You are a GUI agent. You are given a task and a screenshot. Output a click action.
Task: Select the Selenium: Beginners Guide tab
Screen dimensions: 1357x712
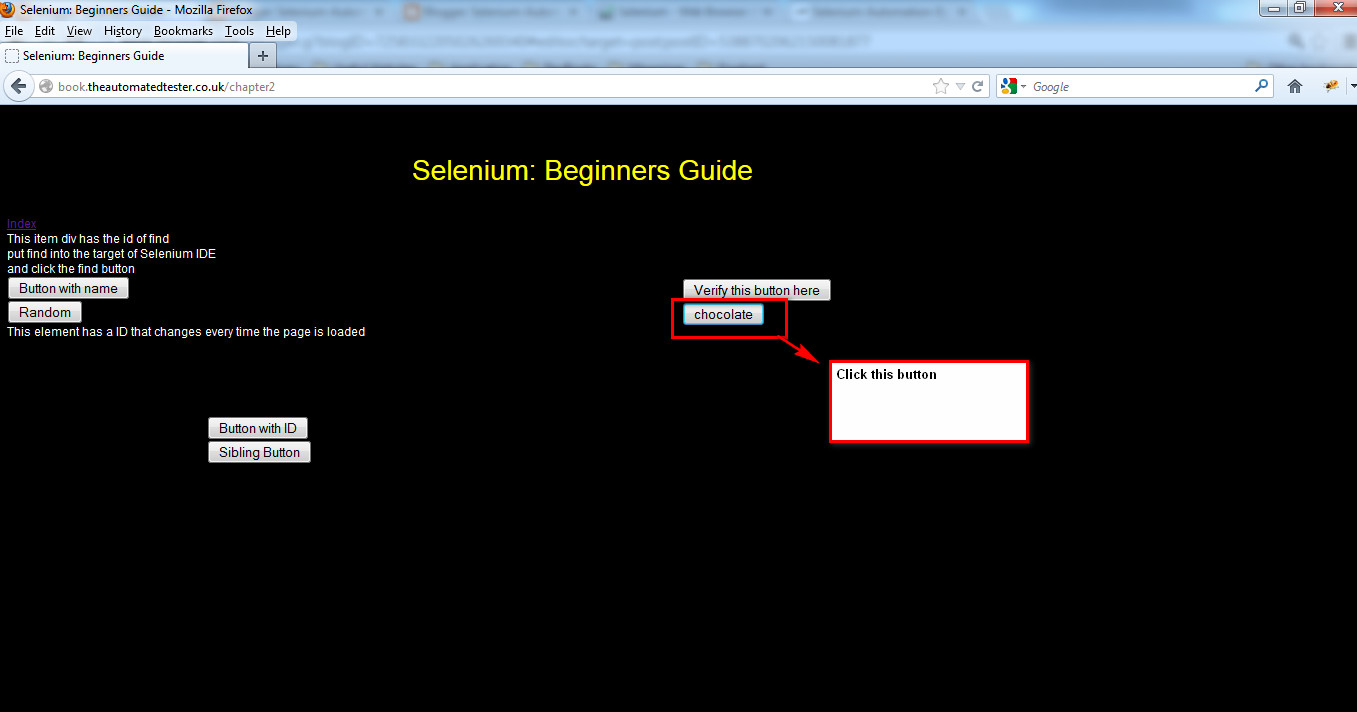tap(120, 55)
